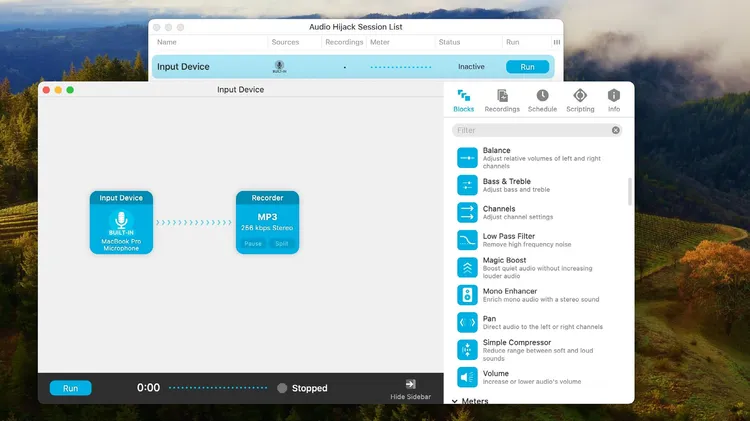Image resolution: width=750 pixels, height=421 pixels.
Task: Click into the Filter search field
Action: coord(537,130)
